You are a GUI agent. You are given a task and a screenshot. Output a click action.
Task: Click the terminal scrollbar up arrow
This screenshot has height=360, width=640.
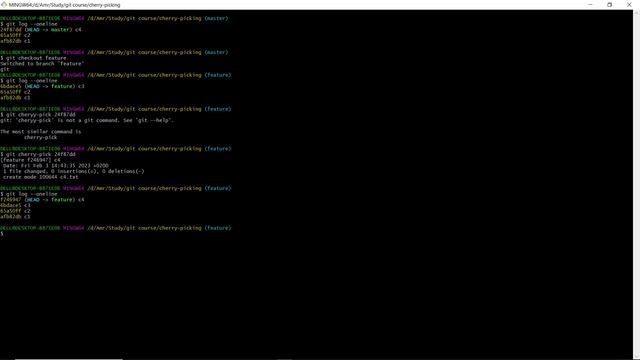point(636,13)
